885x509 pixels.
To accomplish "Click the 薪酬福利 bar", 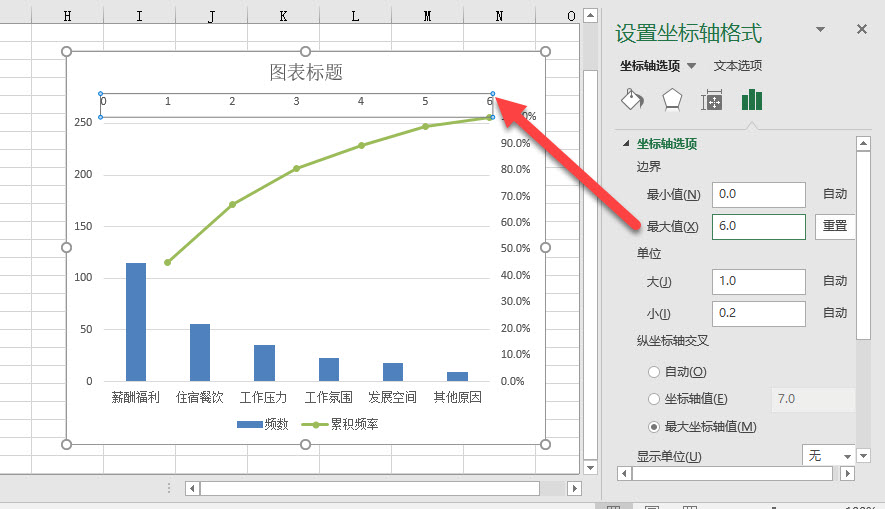I will [x=136, y=322].
